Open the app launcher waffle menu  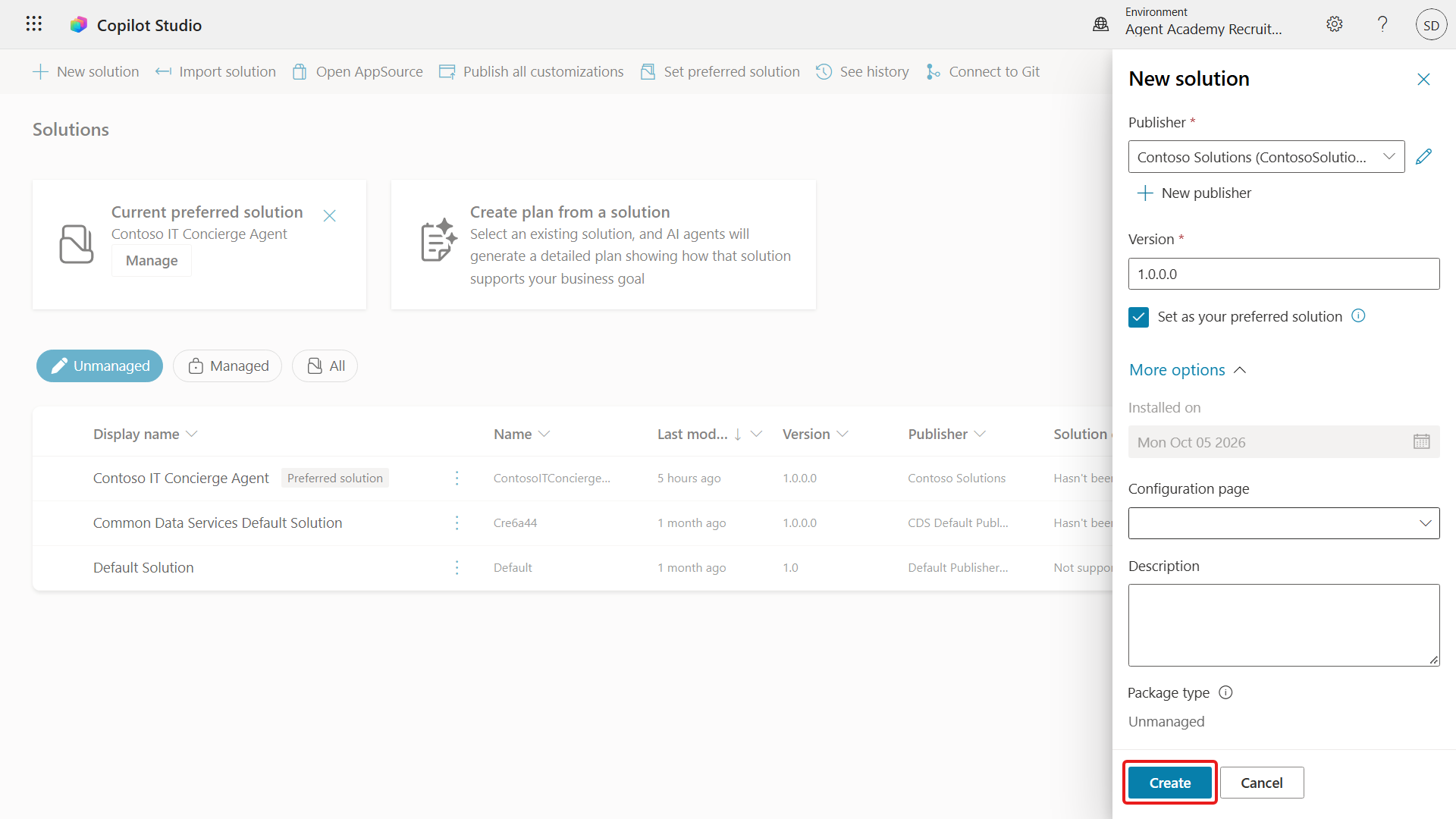coord(33,24)
